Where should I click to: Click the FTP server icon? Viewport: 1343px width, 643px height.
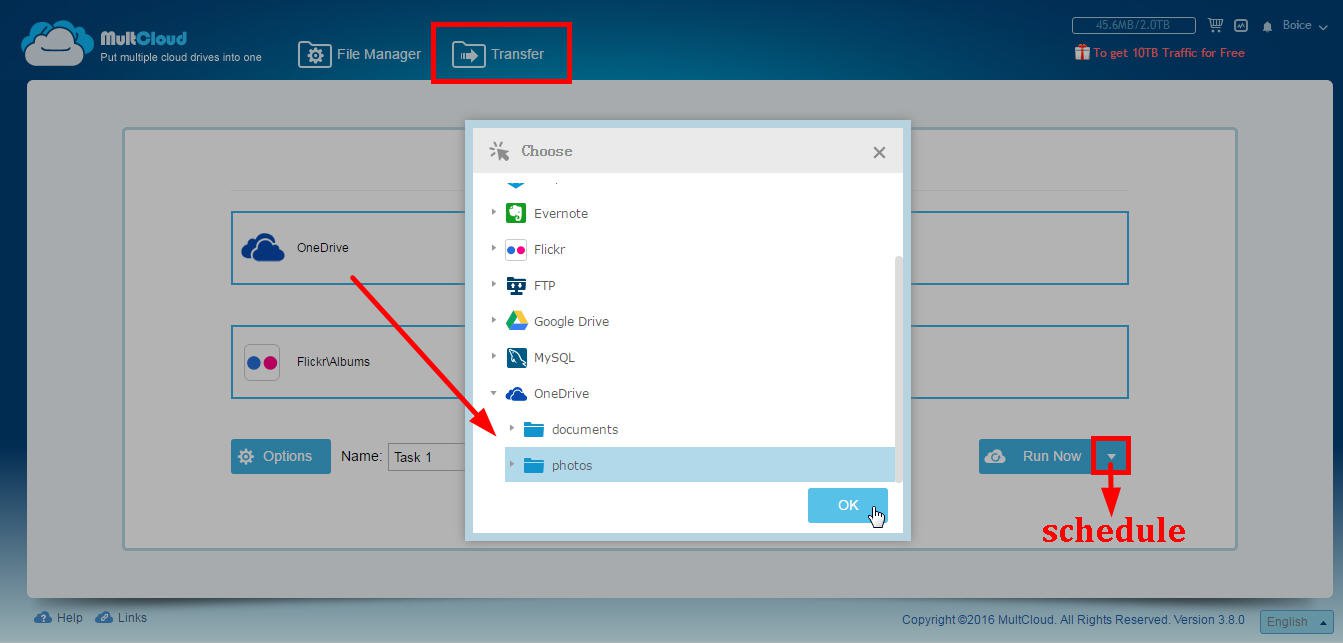[x=516, y=285]
